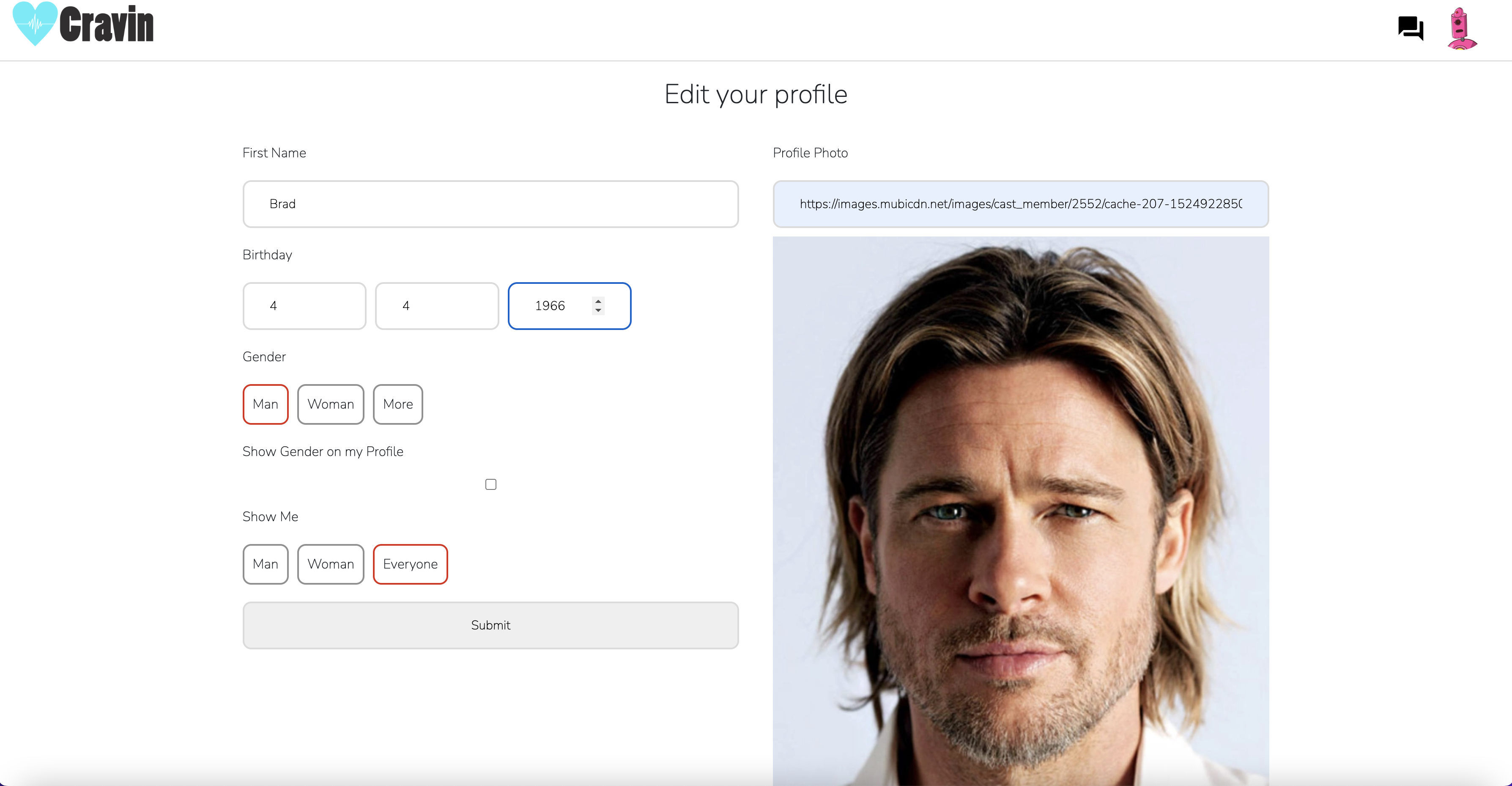Select Man under Gender
Image resolution: width=1512 pixels, height=786 pixels.
click(x=265, y=404)
